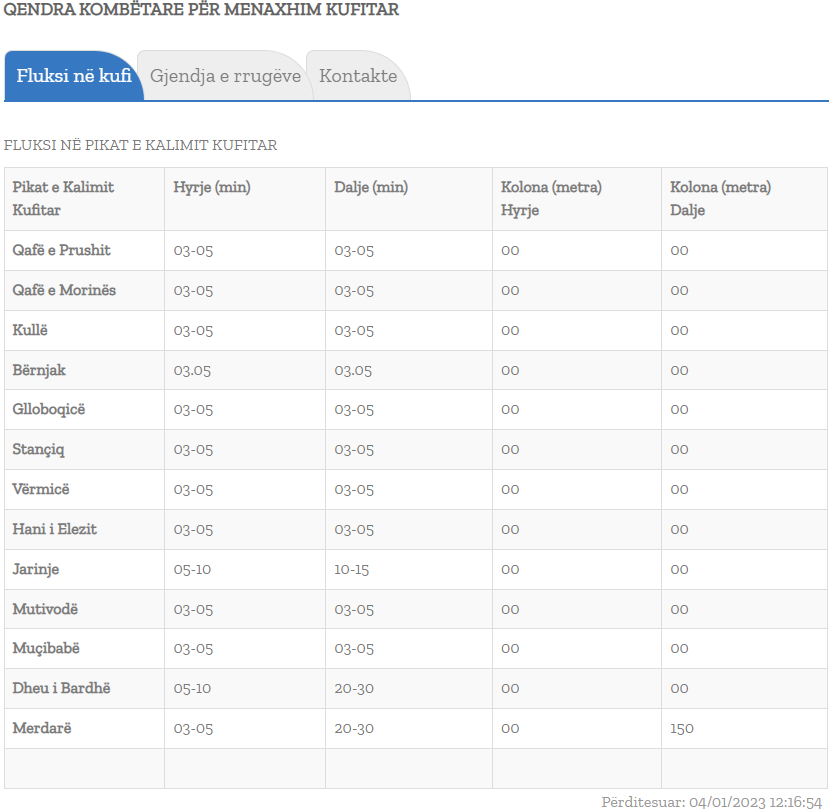Click Jarinje exit time 10-15
The image size is (837, 810).
coord(352,569)
